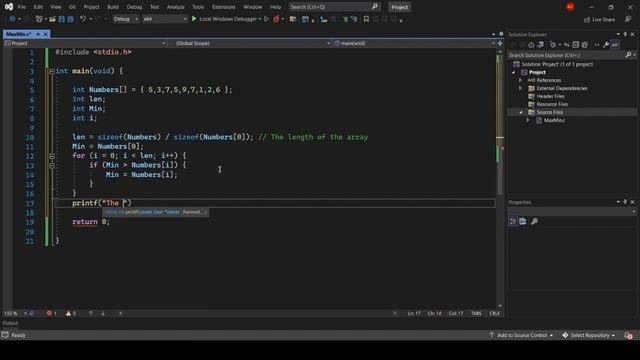
Task: Select the MaxMin.c editor tab
Action: (x=18, y=34)
